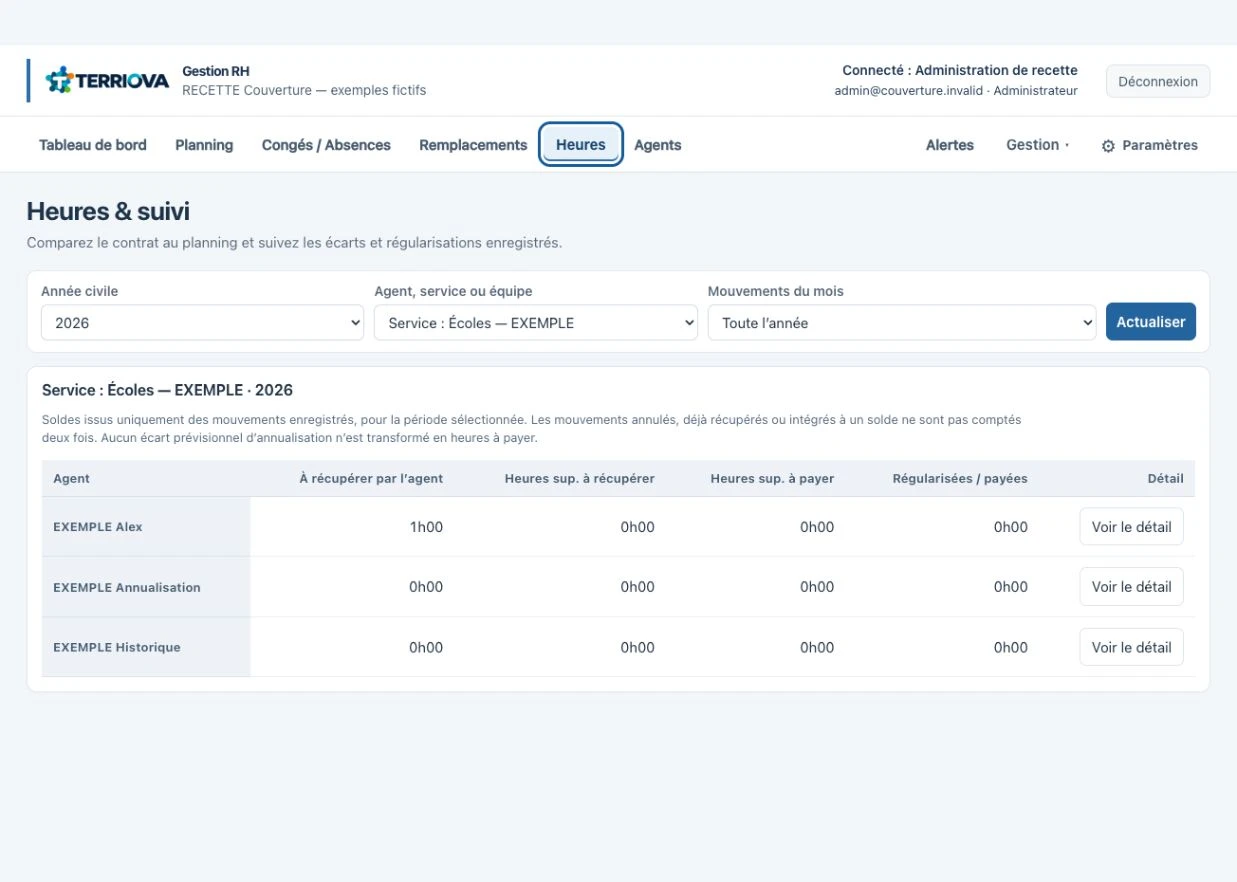Viewport: 1237px width, 882px height.
Task: Click the Déconnexion button
Action: [x=1158, y=82]
